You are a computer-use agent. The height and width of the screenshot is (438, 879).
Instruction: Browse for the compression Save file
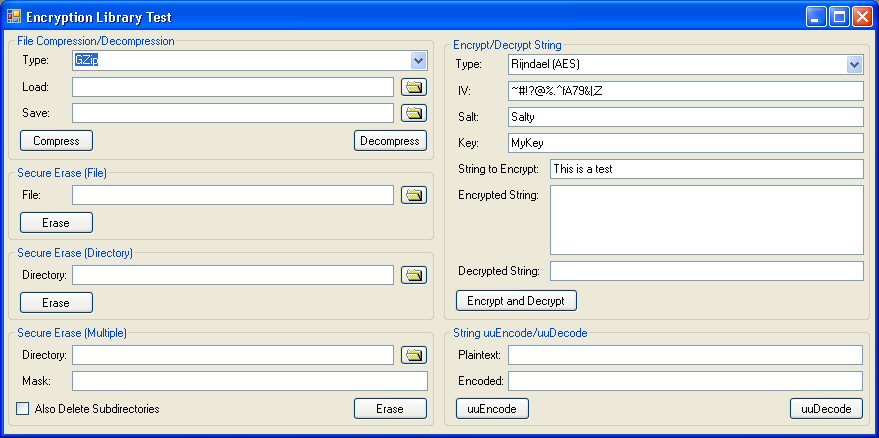click(x=414, y=113)
